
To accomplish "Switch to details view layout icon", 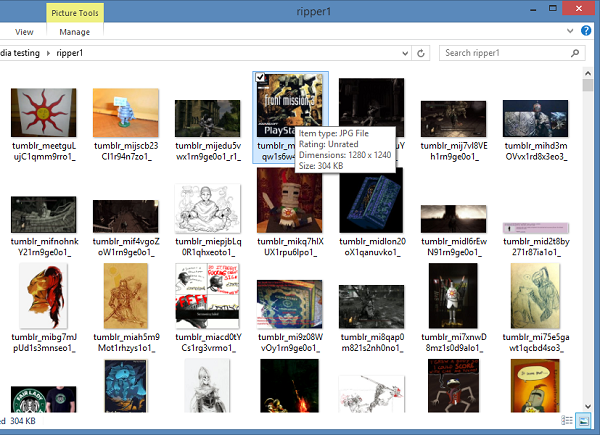I will (567, 420).
